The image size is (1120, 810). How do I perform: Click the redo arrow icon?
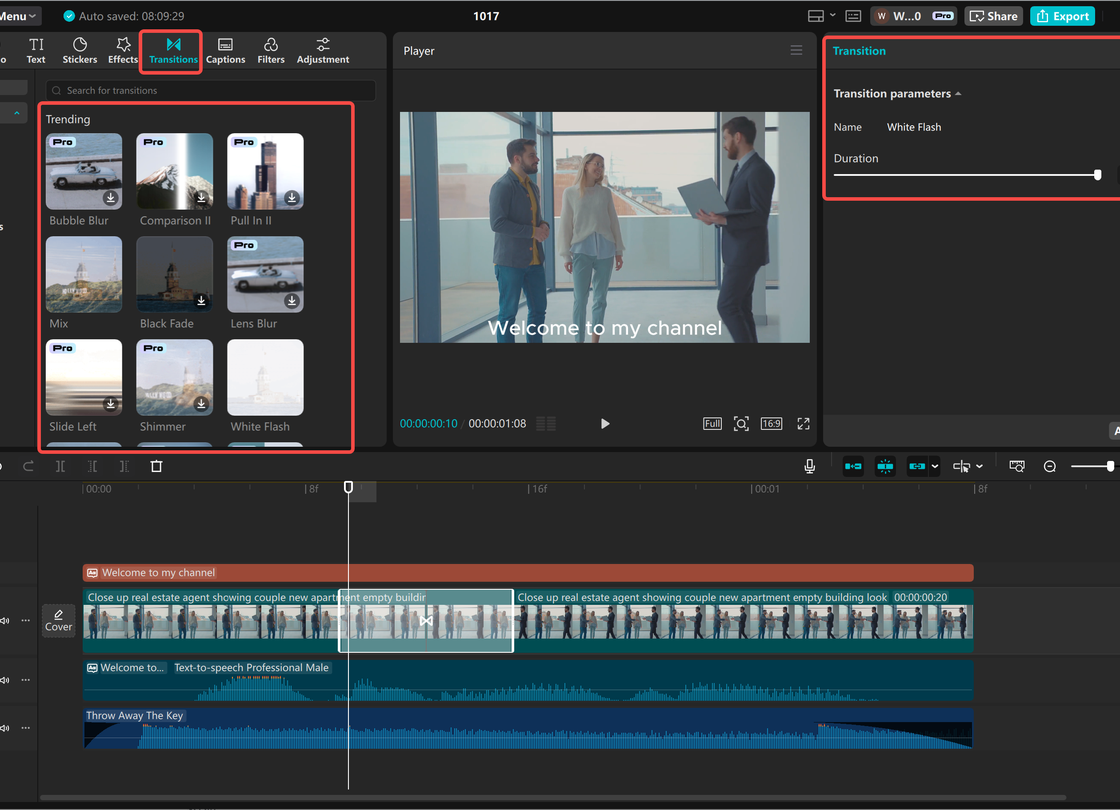pos(28,466)
